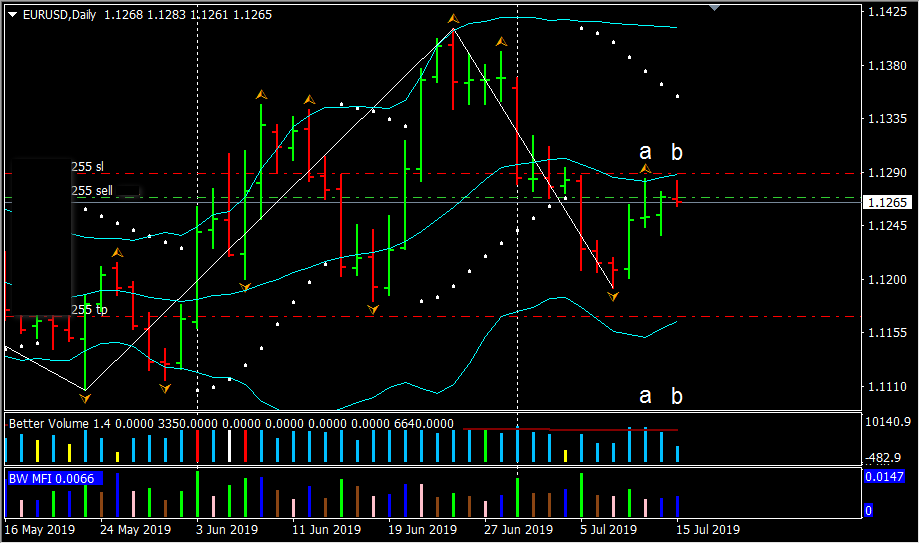
Task: Click the 1.1380 price axis value
Action: (x=887, y=65)
